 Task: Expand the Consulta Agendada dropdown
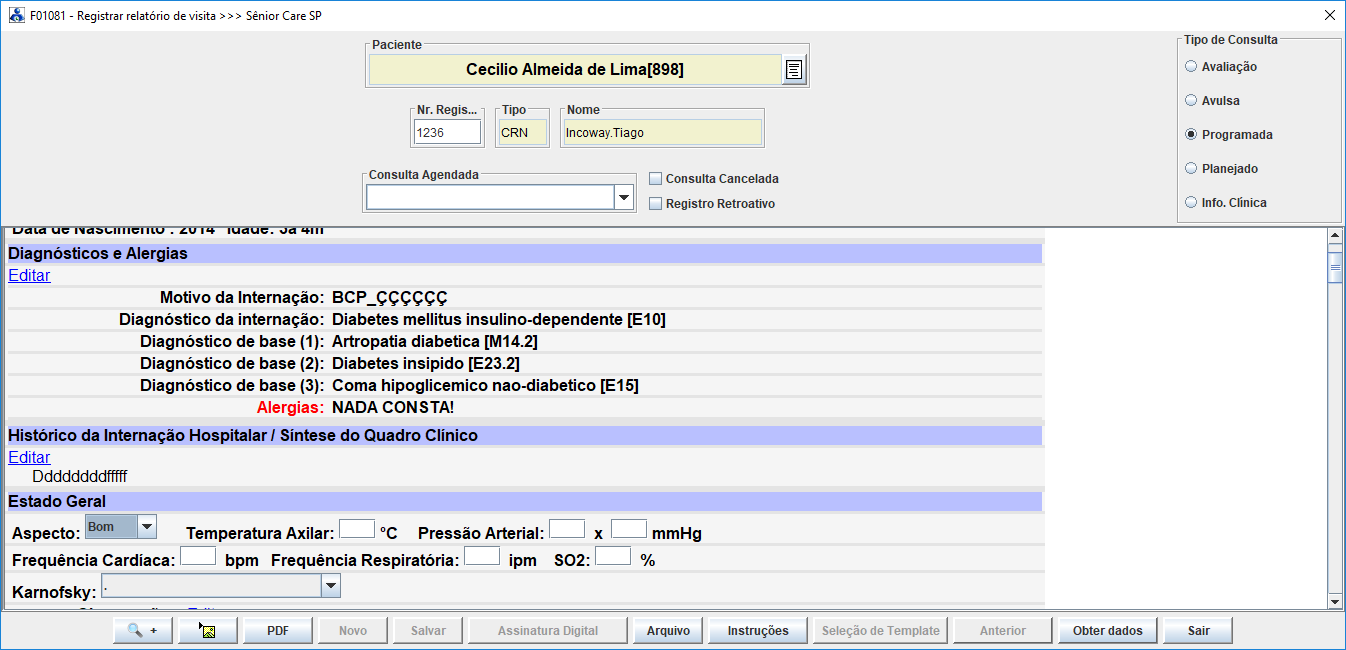click(624, 198)
